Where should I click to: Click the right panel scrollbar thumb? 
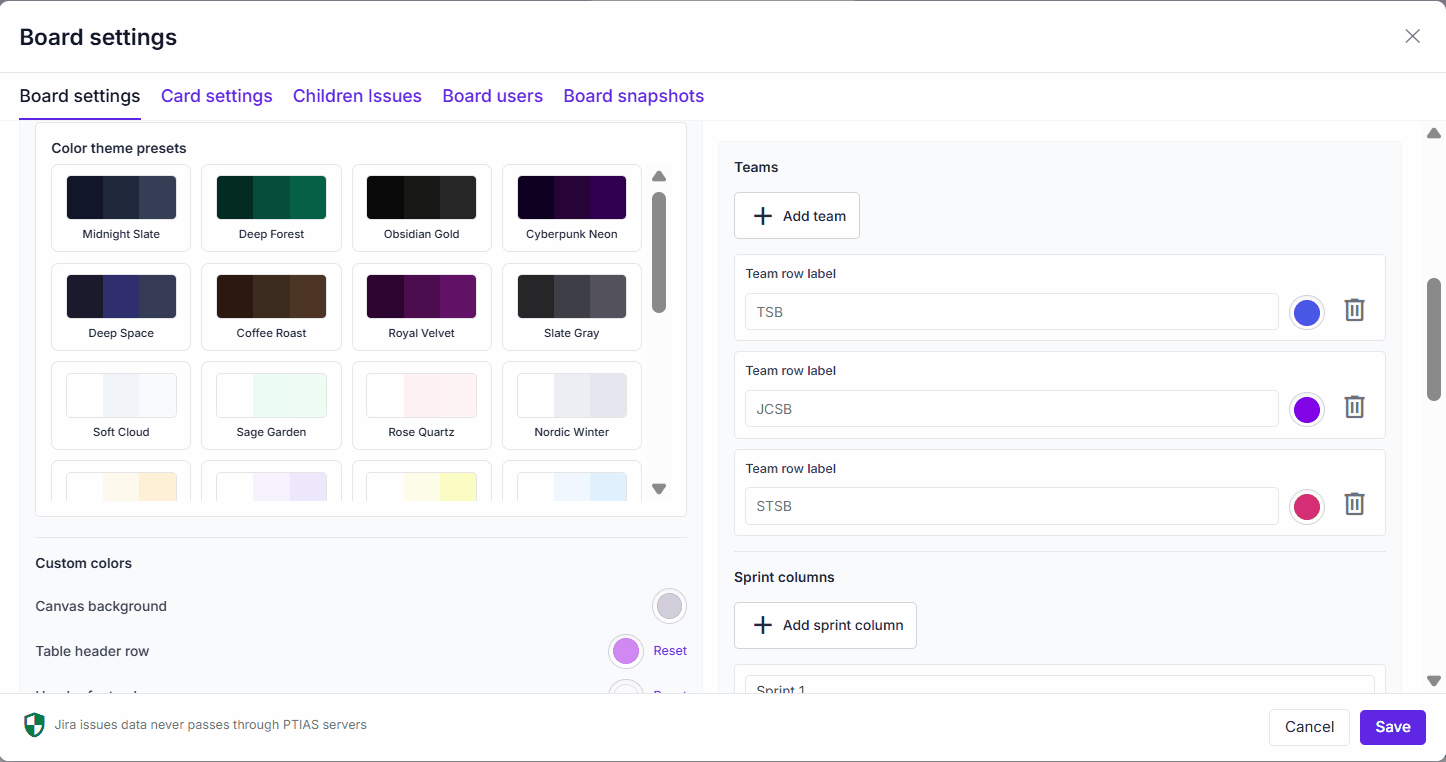(1434, 339)
